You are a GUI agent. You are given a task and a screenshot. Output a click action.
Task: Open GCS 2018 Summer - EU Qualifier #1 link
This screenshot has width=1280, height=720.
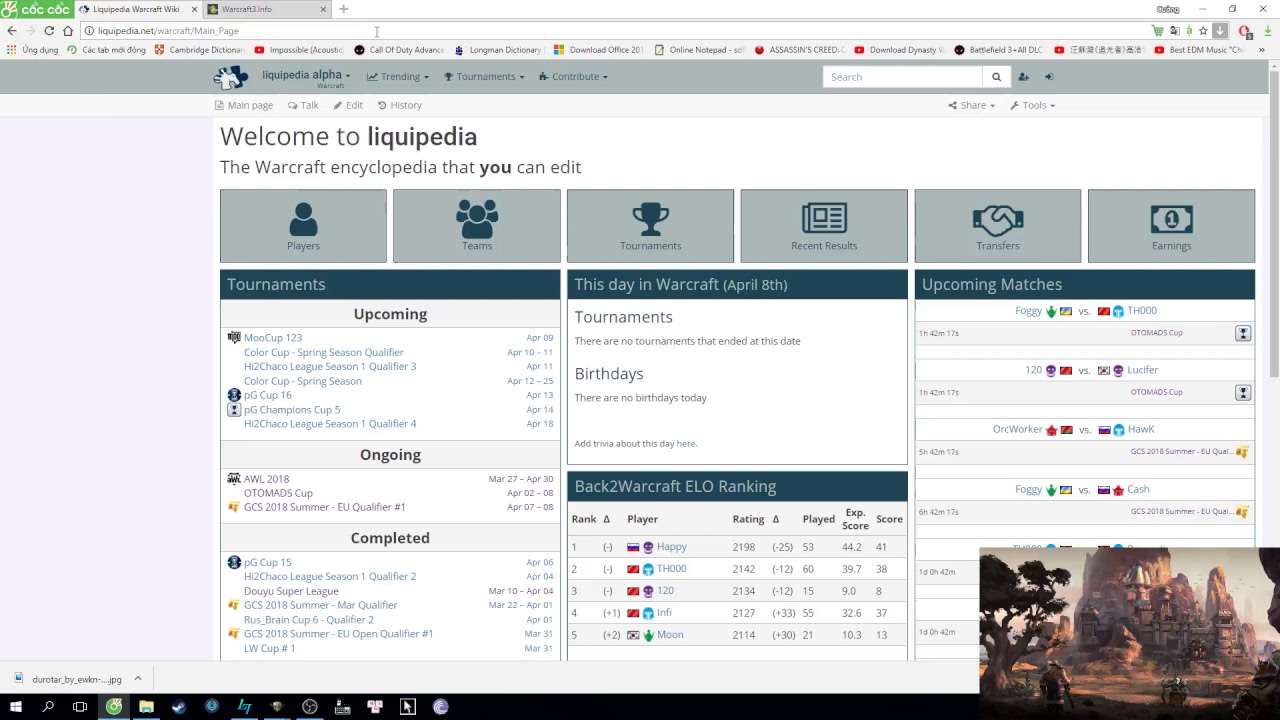[324, 507]
